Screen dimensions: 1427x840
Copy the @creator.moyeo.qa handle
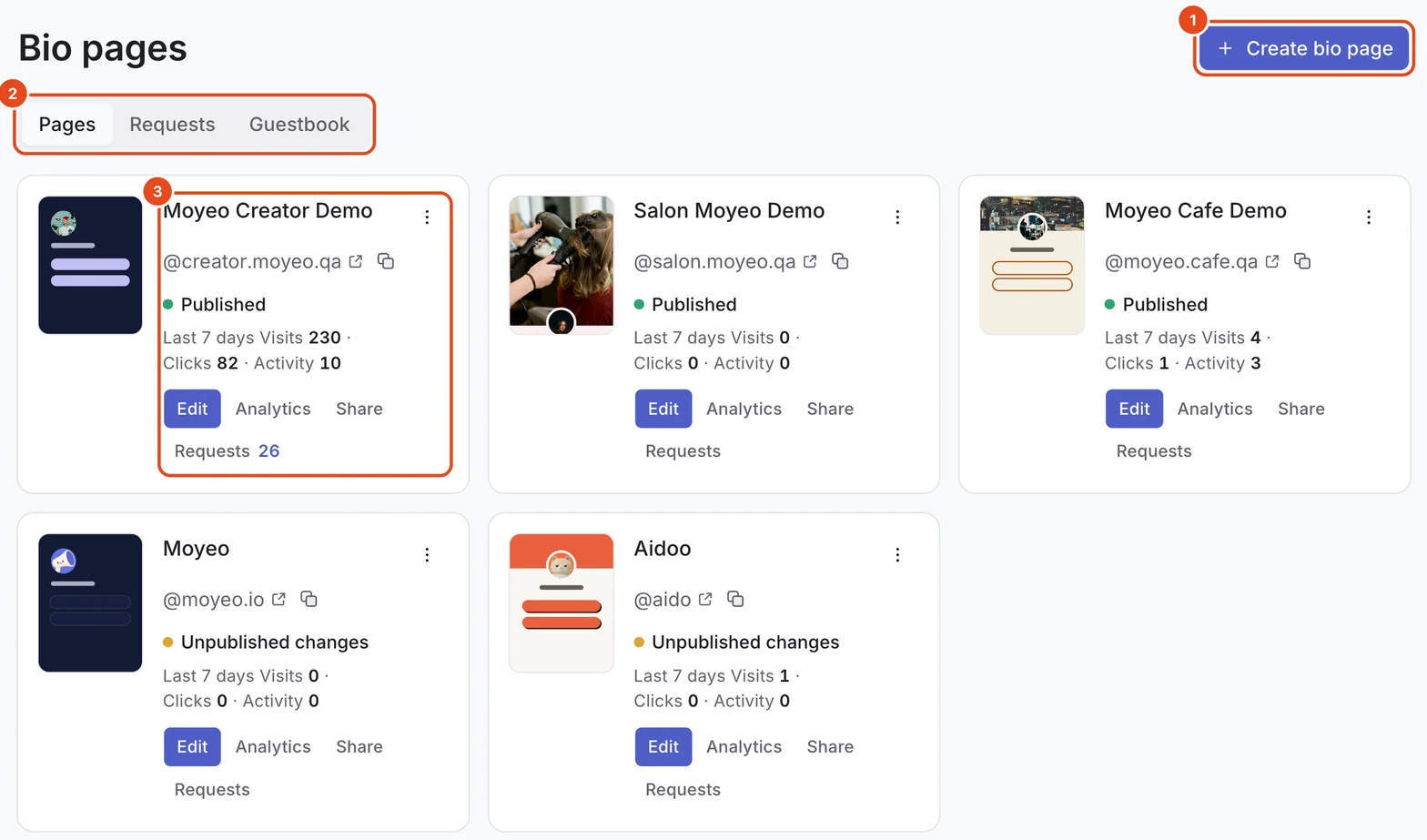point(386,261)
